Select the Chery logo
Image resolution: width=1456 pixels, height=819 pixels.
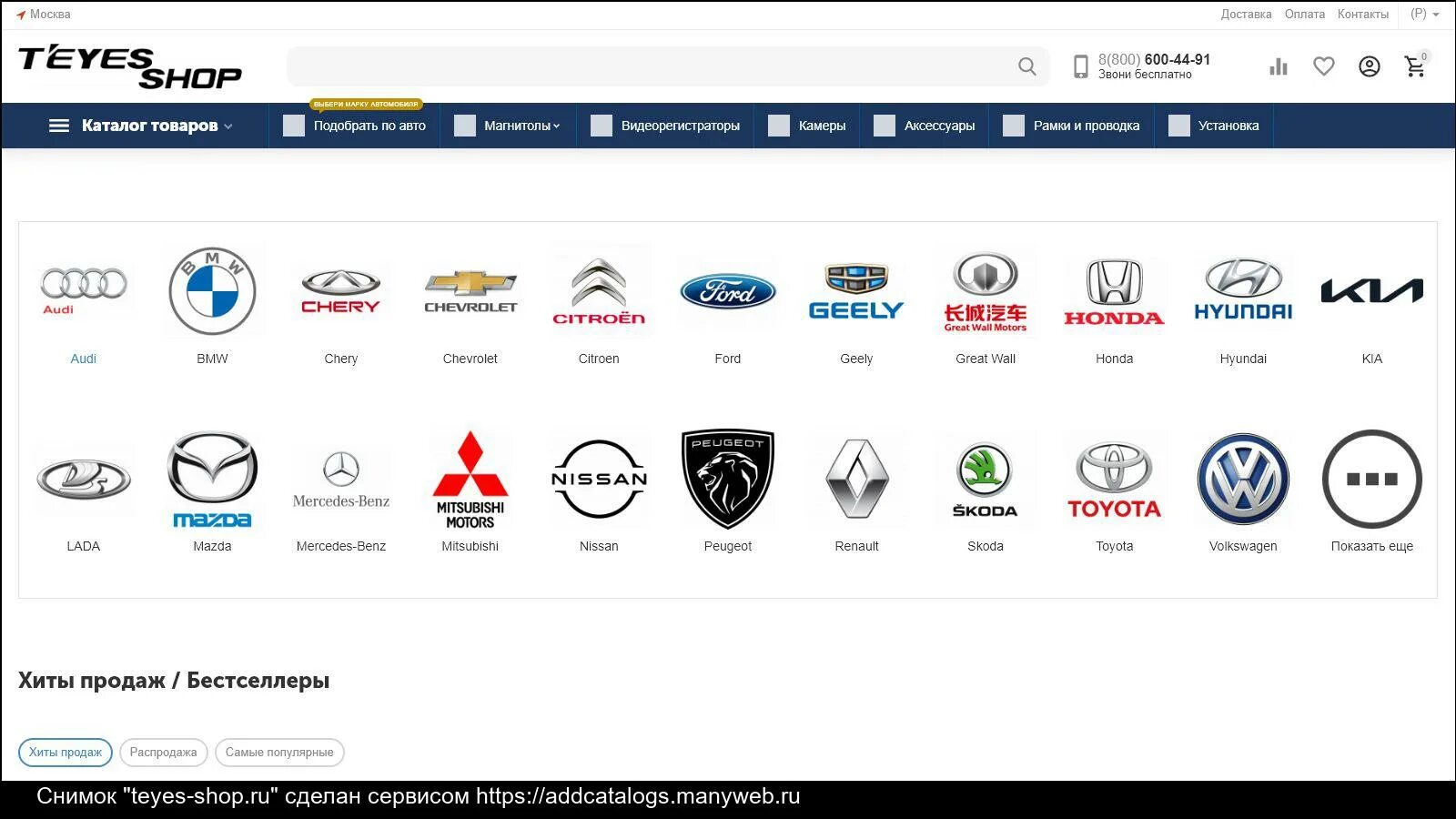341,291
